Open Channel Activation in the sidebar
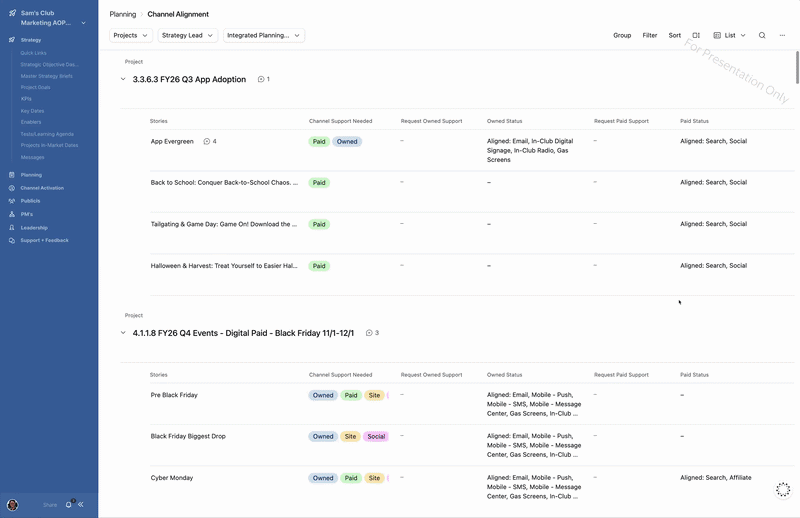 pyautogui.click(x=42, y=188)
